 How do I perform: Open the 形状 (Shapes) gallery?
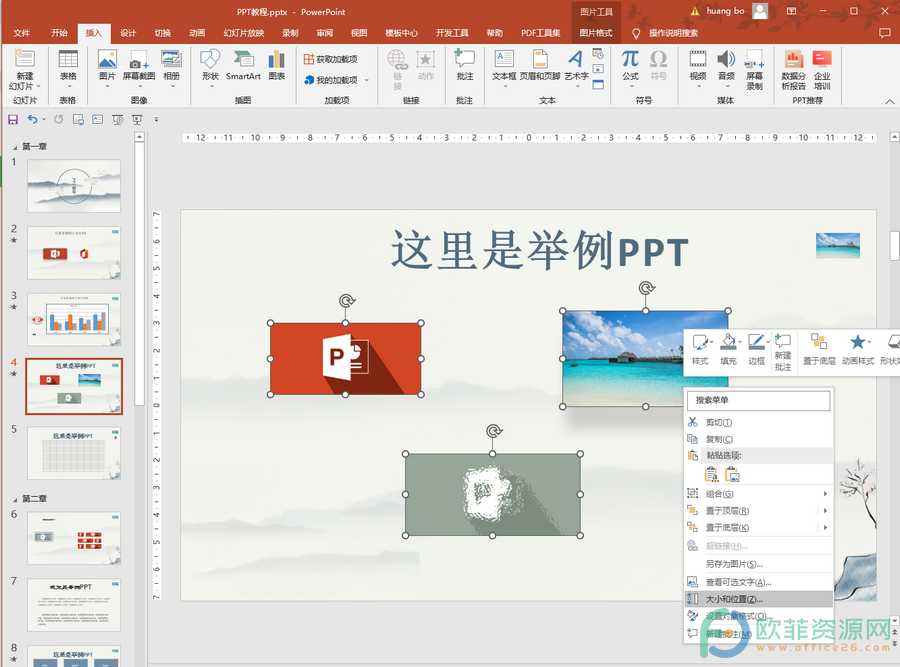coord(210,68)
